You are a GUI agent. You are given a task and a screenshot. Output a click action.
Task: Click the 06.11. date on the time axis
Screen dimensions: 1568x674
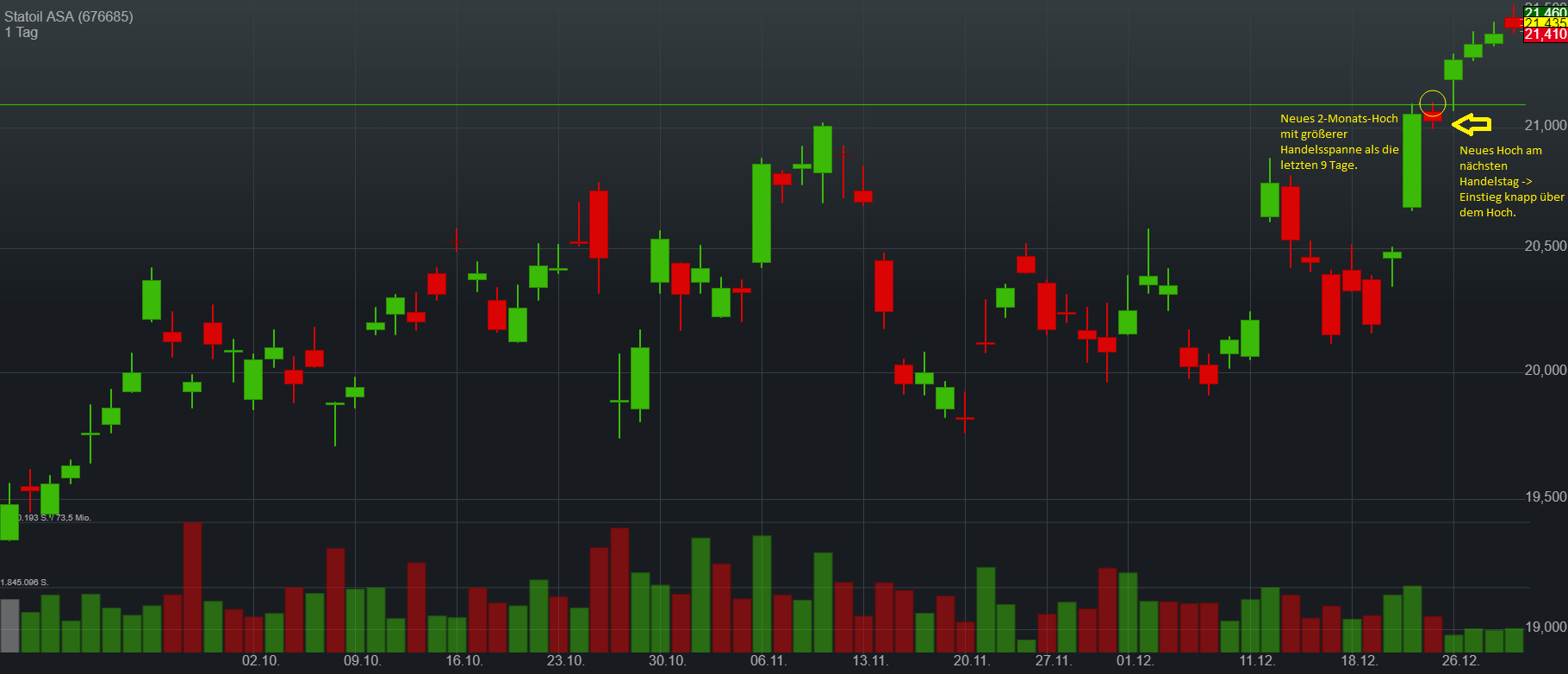click(x=768, y=660)
